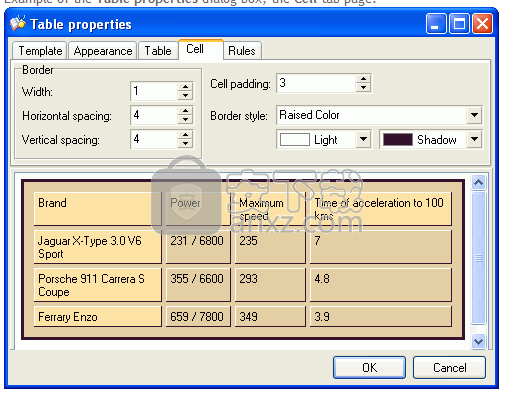Expand the Light color dropdown arrow
This screenshot has height=393, width=519.
click(x=363, y=139)
